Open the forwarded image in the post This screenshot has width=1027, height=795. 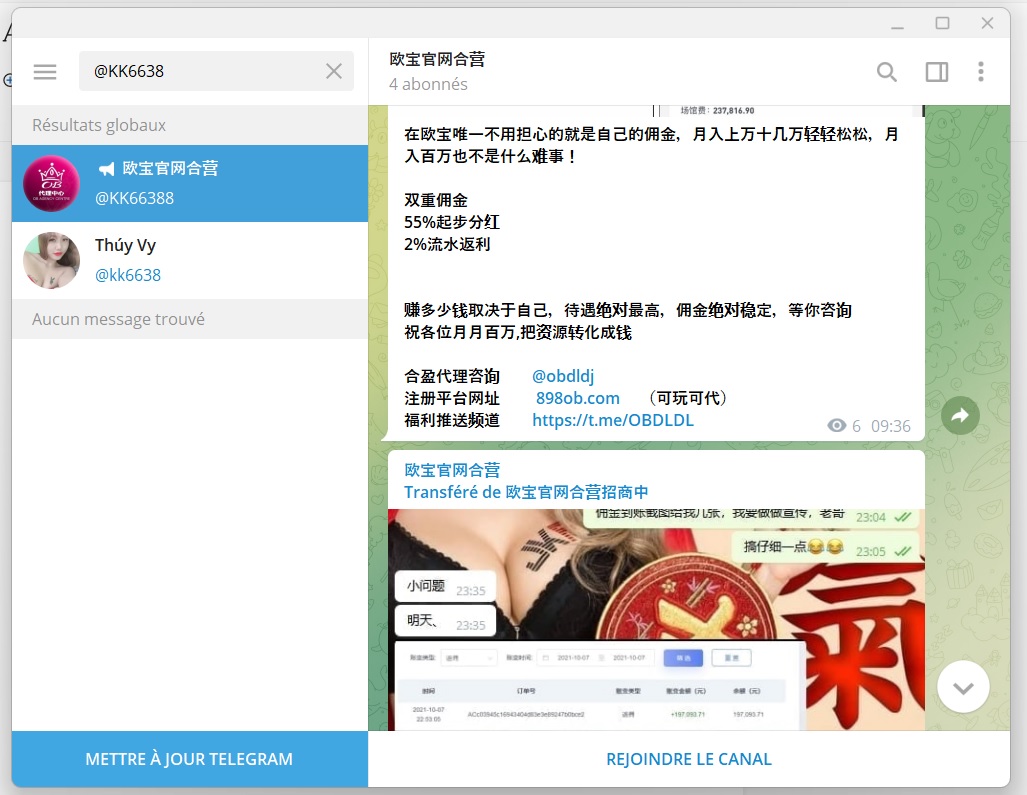pos(656,619)
